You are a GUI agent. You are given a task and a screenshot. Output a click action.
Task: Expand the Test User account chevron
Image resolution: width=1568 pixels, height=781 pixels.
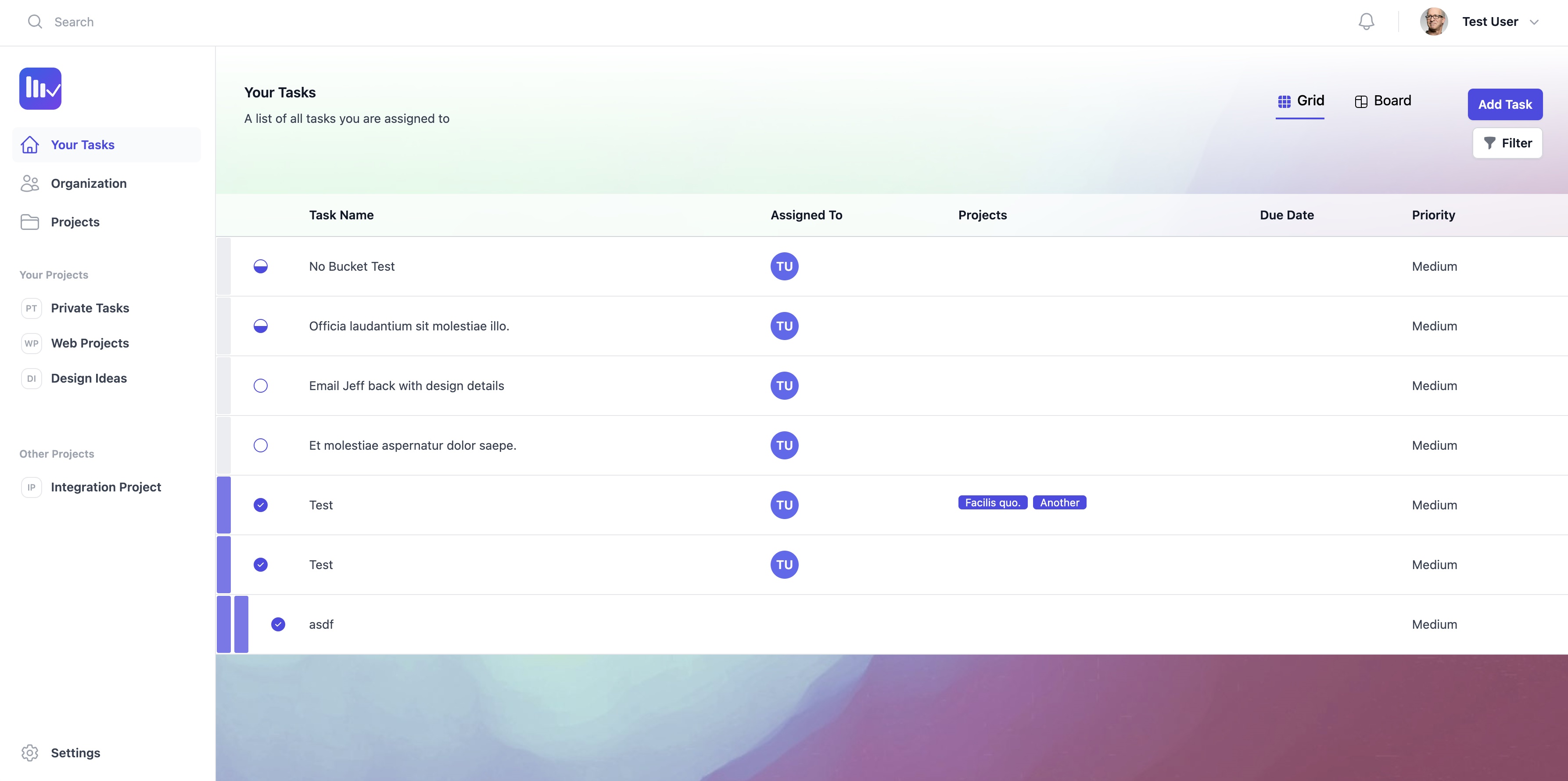[x=1534, y=22]
